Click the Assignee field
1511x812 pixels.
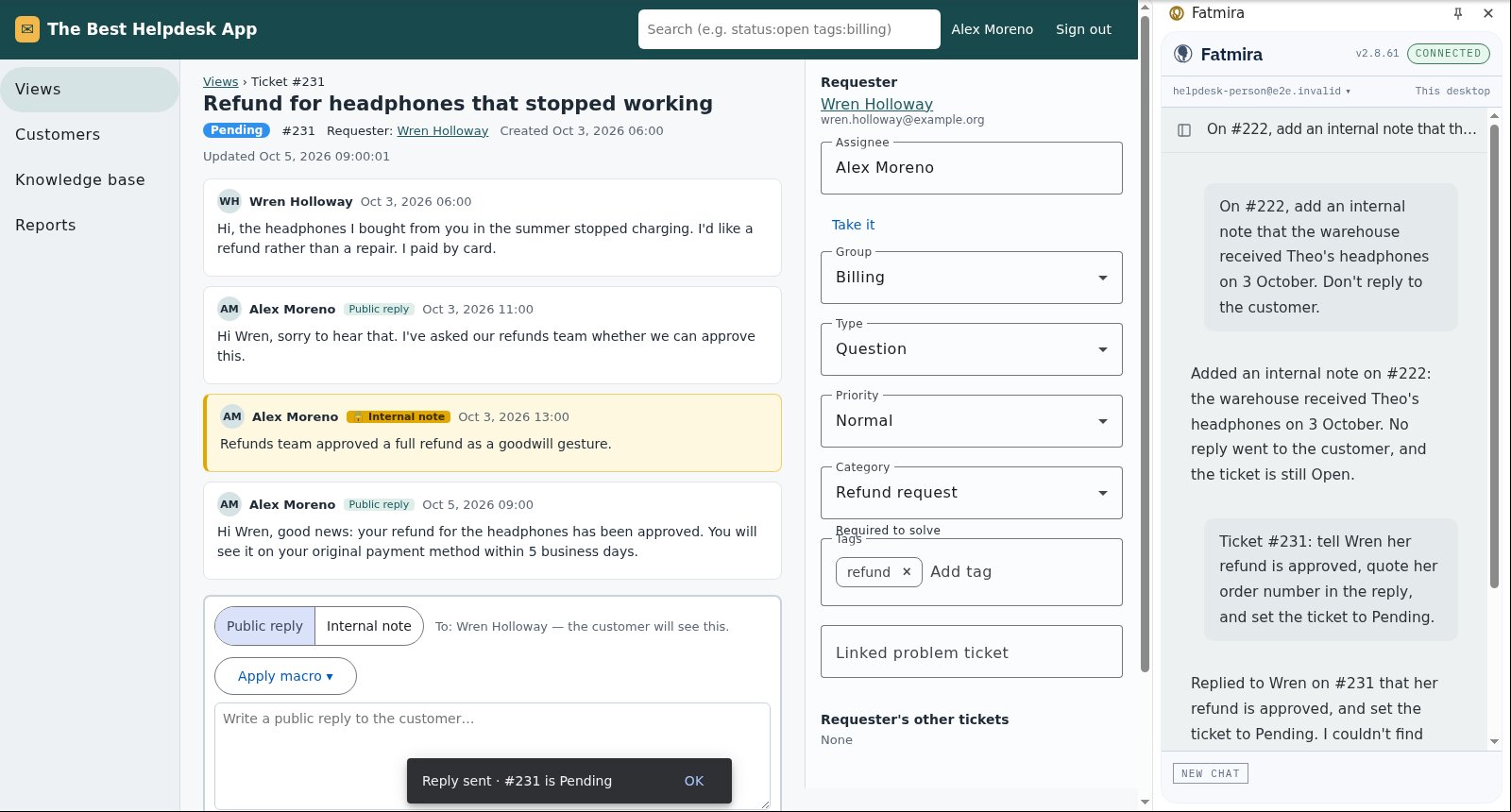point(972,168)
